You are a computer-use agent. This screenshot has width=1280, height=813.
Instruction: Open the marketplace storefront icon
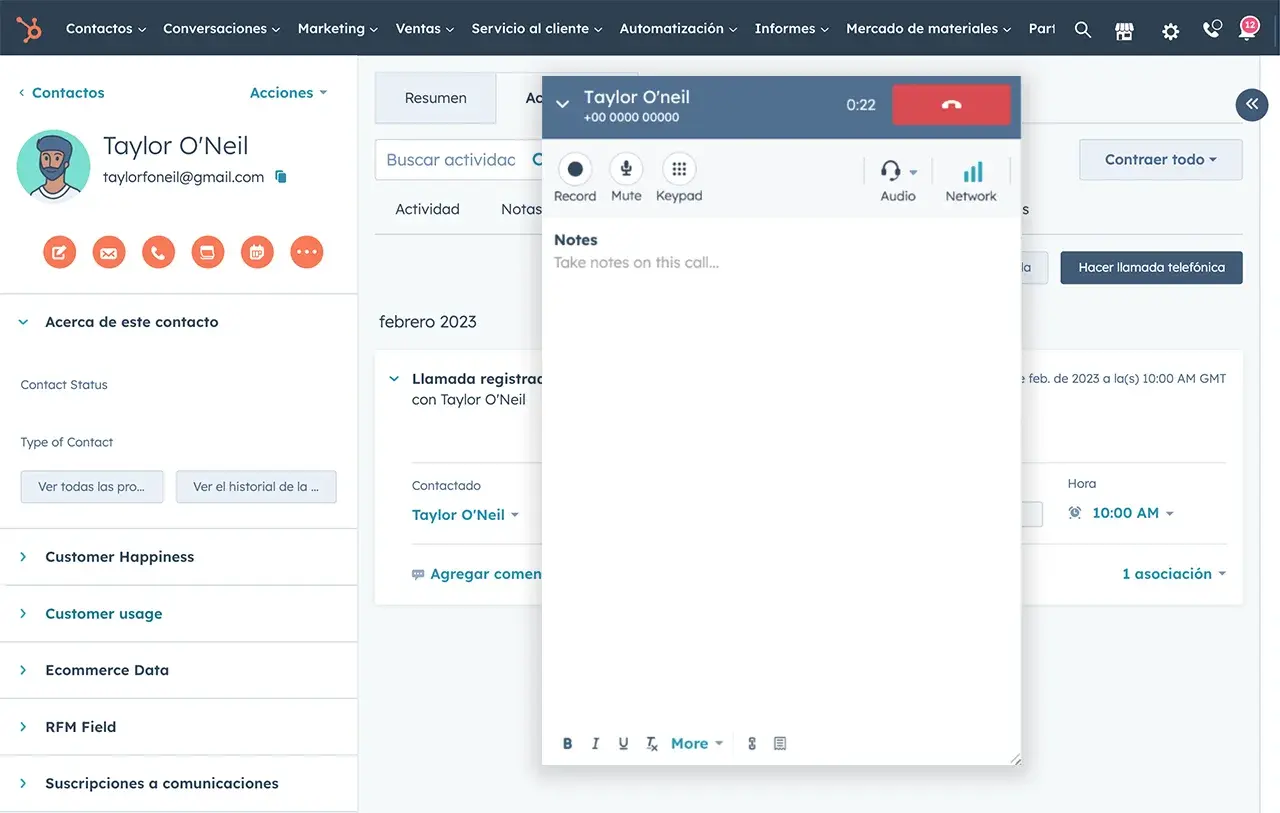(1125, 30)
